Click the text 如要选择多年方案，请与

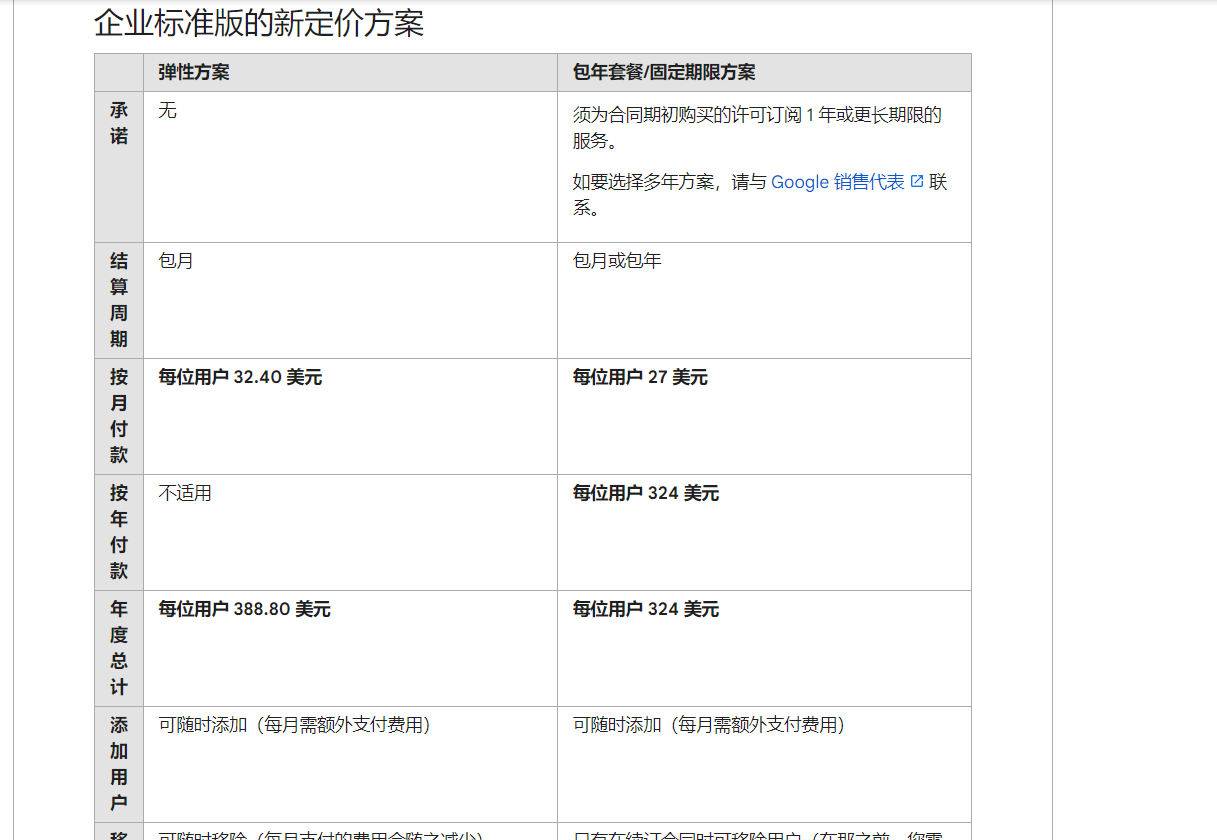click(x=670, y=182)
